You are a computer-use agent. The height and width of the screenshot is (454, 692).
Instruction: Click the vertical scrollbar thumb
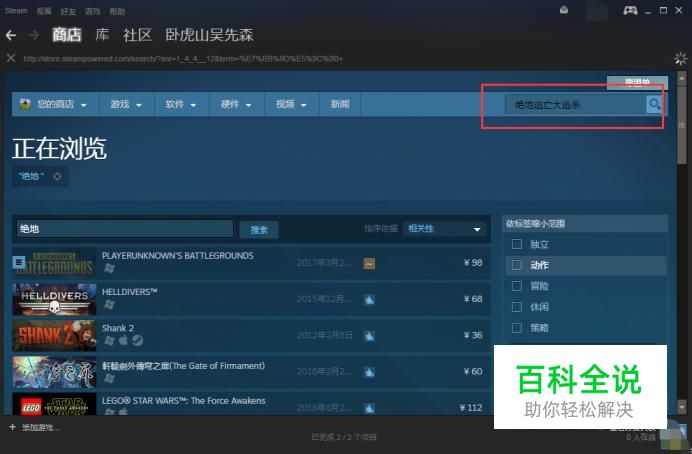[x=681, y=125]
